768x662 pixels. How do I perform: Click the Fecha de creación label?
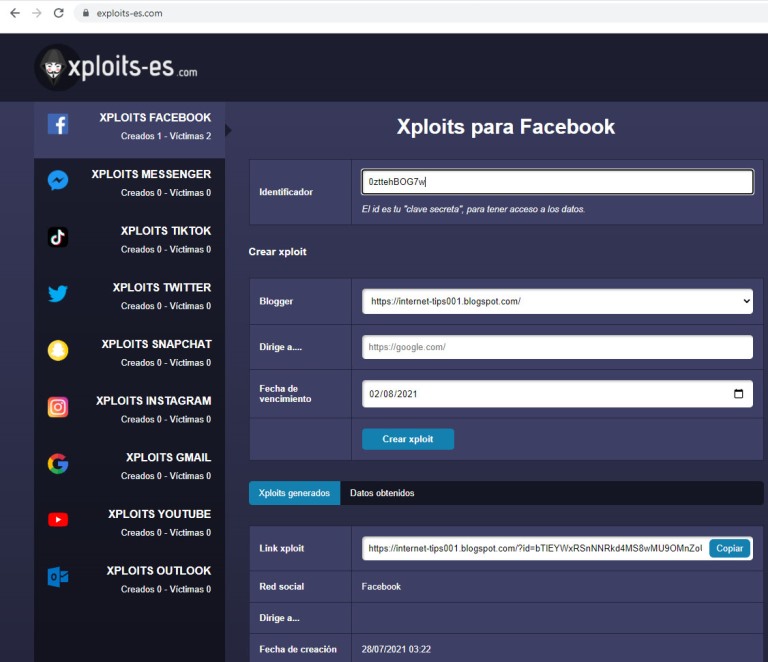[x=298, y=649]
